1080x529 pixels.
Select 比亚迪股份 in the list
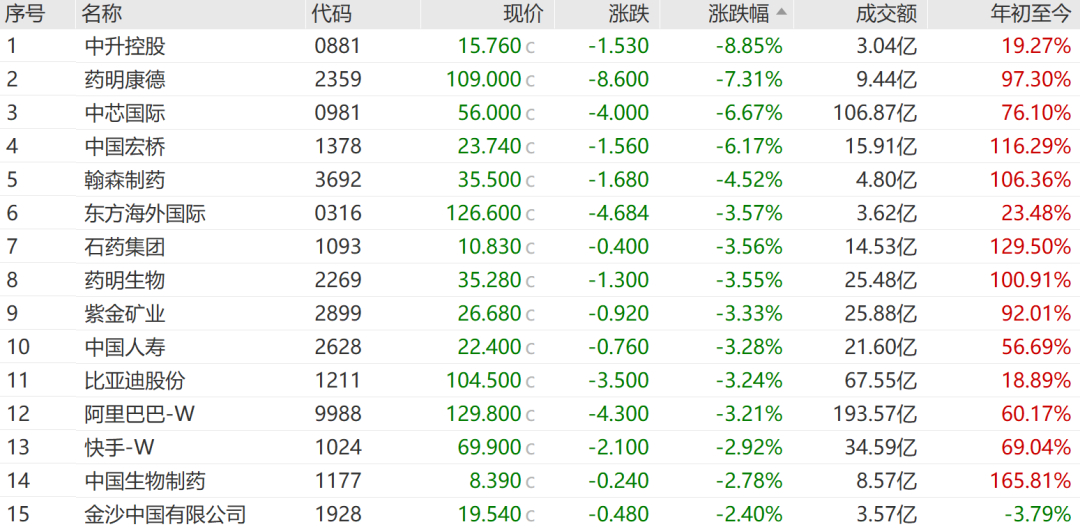(540, 381)
